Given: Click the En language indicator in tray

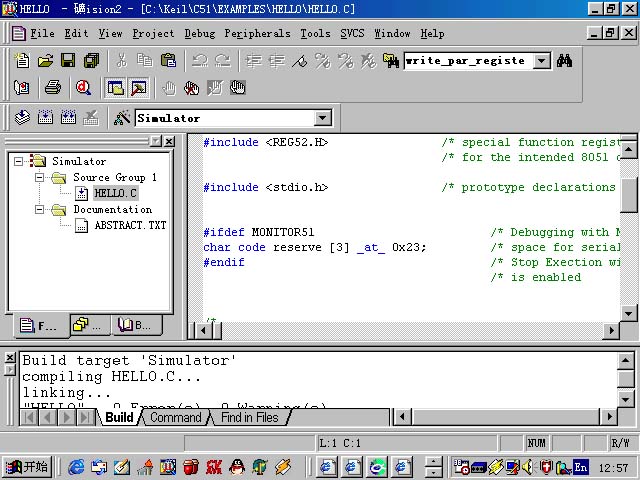Looking at the screenshot, I should [x=581, y=467].
